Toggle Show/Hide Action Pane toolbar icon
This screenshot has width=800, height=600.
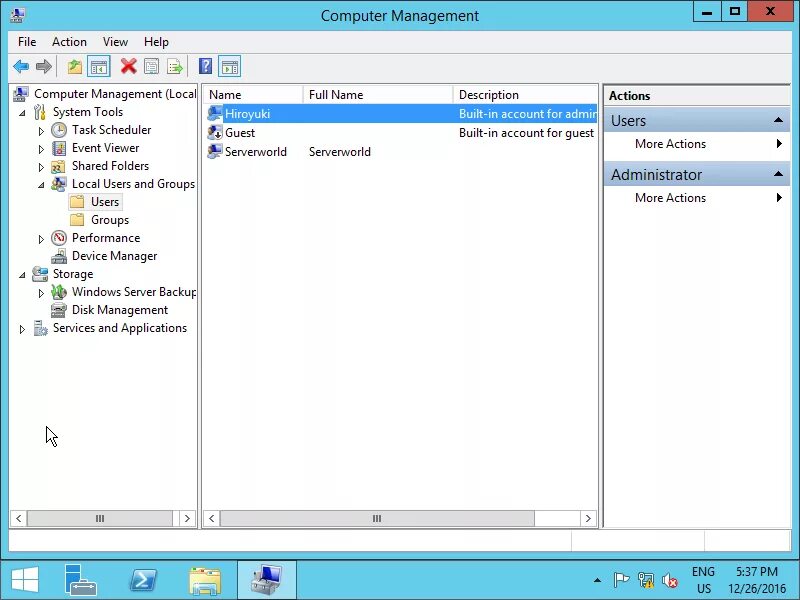[x=230, y=66]
